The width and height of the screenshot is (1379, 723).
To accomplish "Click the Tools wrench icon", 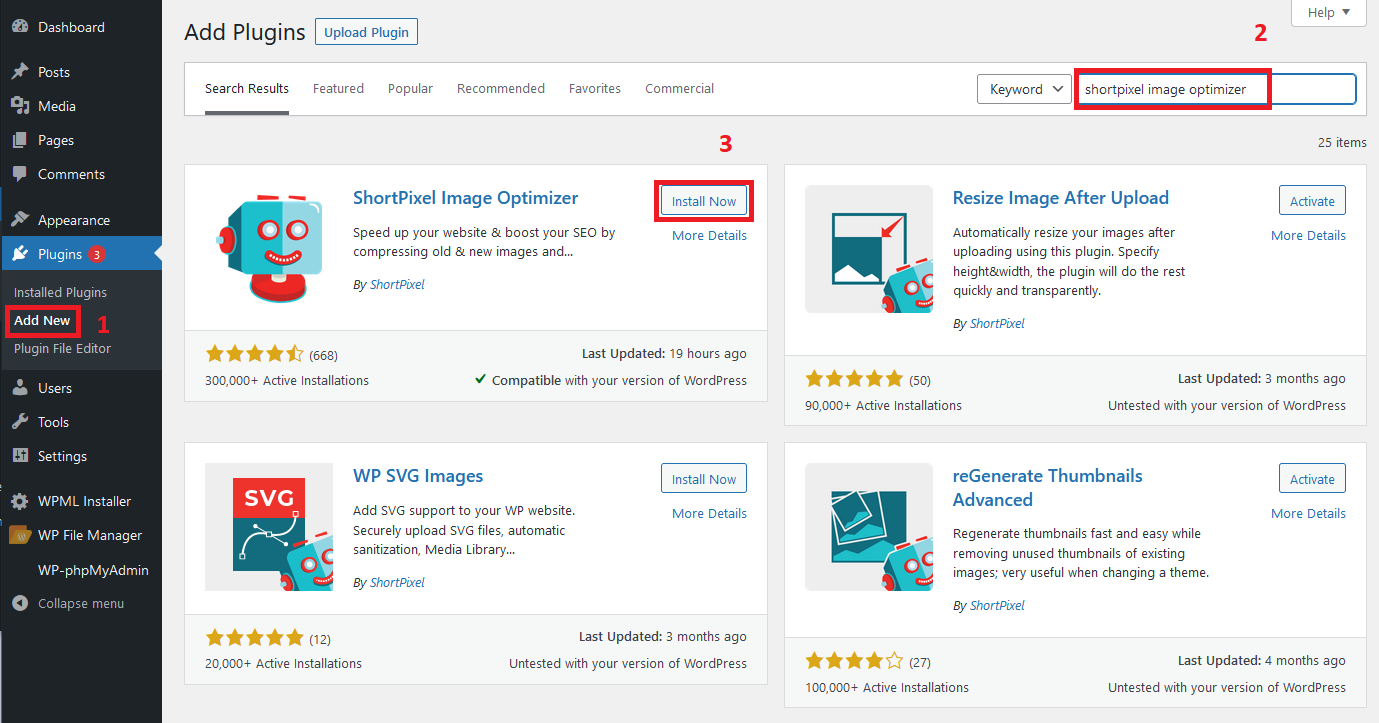I will pos(19,422).
